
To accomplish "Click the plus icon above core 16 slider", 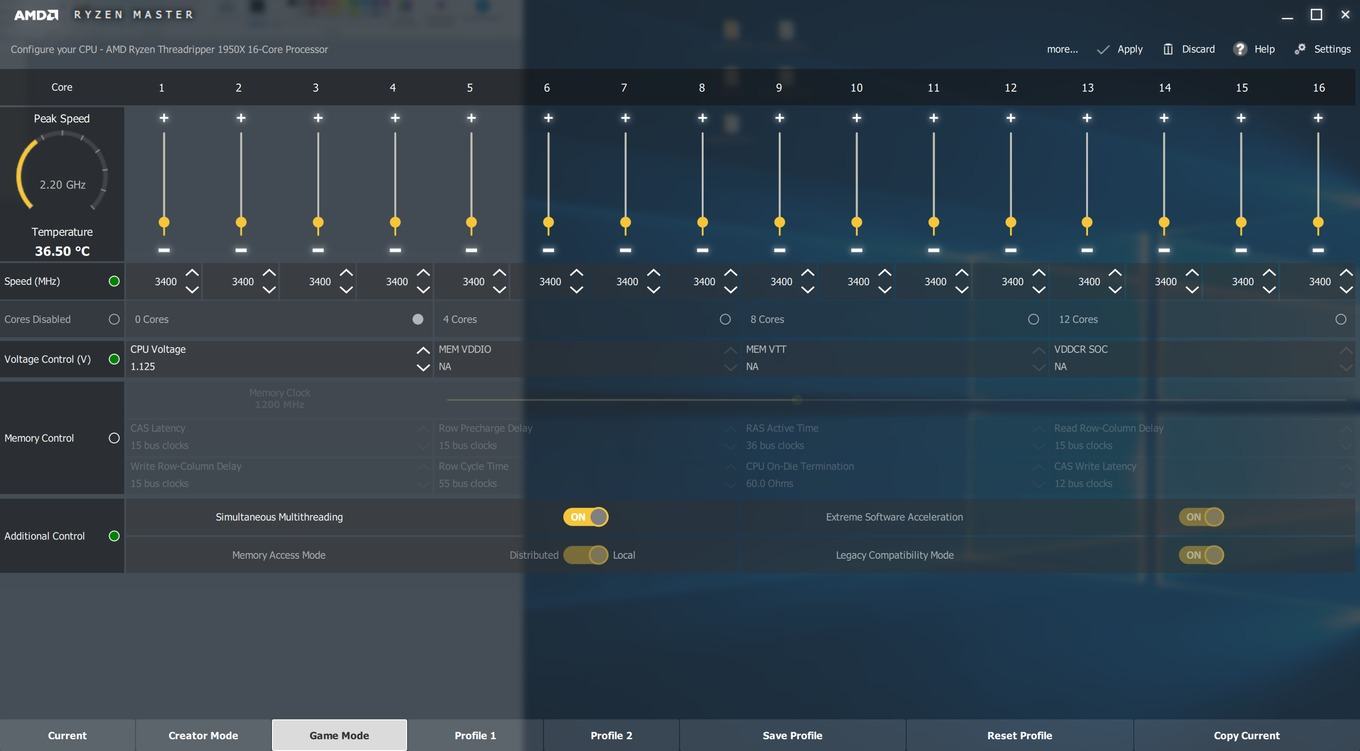I will point(1318,118).
